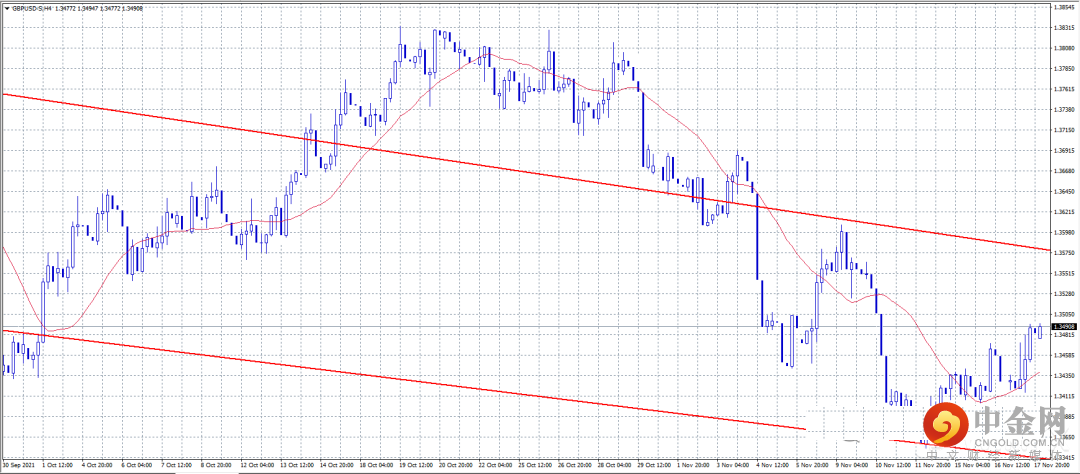This screenshot has width=1080, height=474.
Task: Click price level 1.36680 on price scale
Action: pyautogui.click(x=1066, y=170)
